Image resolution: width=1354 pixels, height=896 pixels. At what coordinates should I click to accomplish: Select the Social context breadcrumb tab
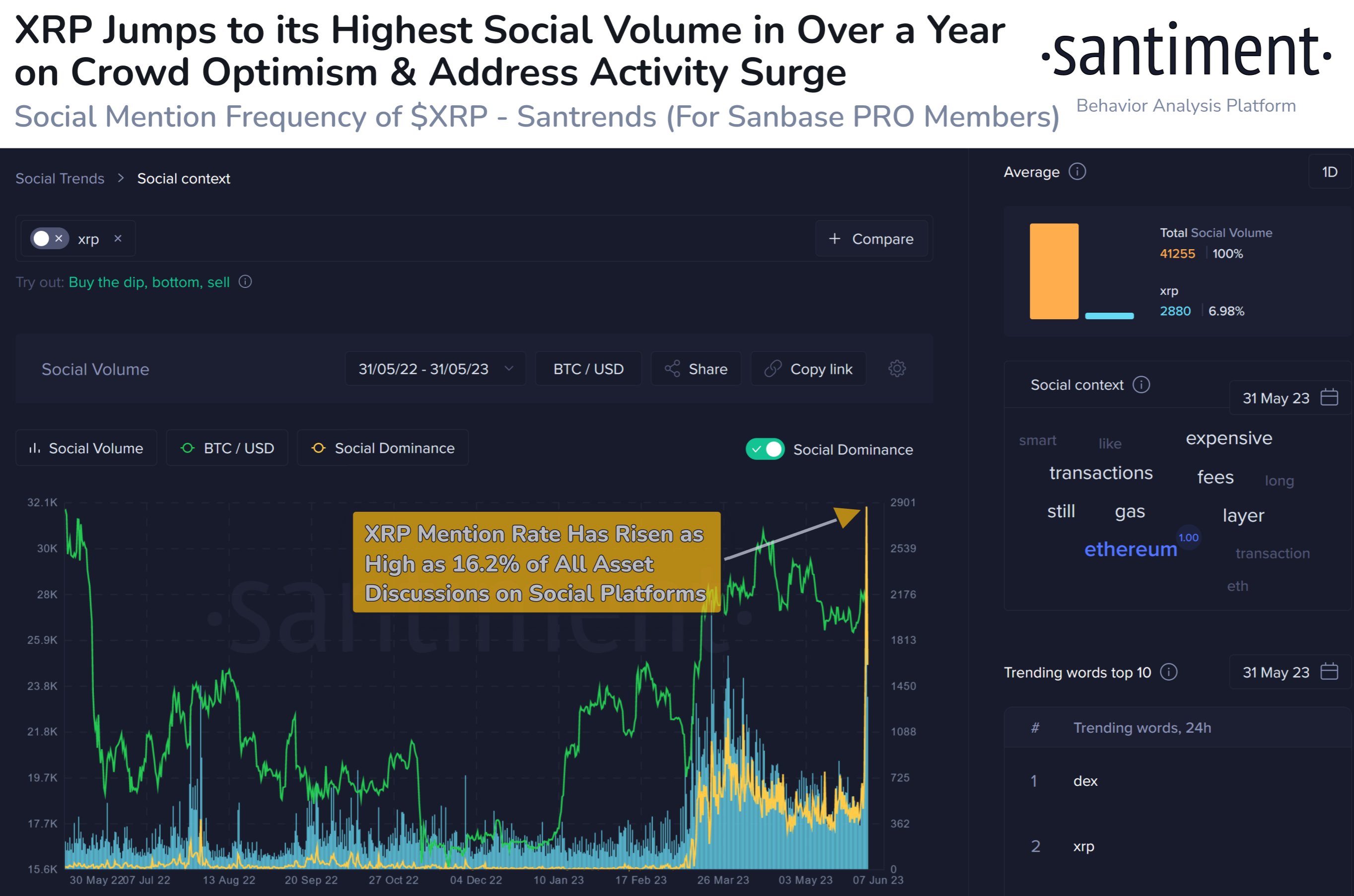[x=184, y=178]
